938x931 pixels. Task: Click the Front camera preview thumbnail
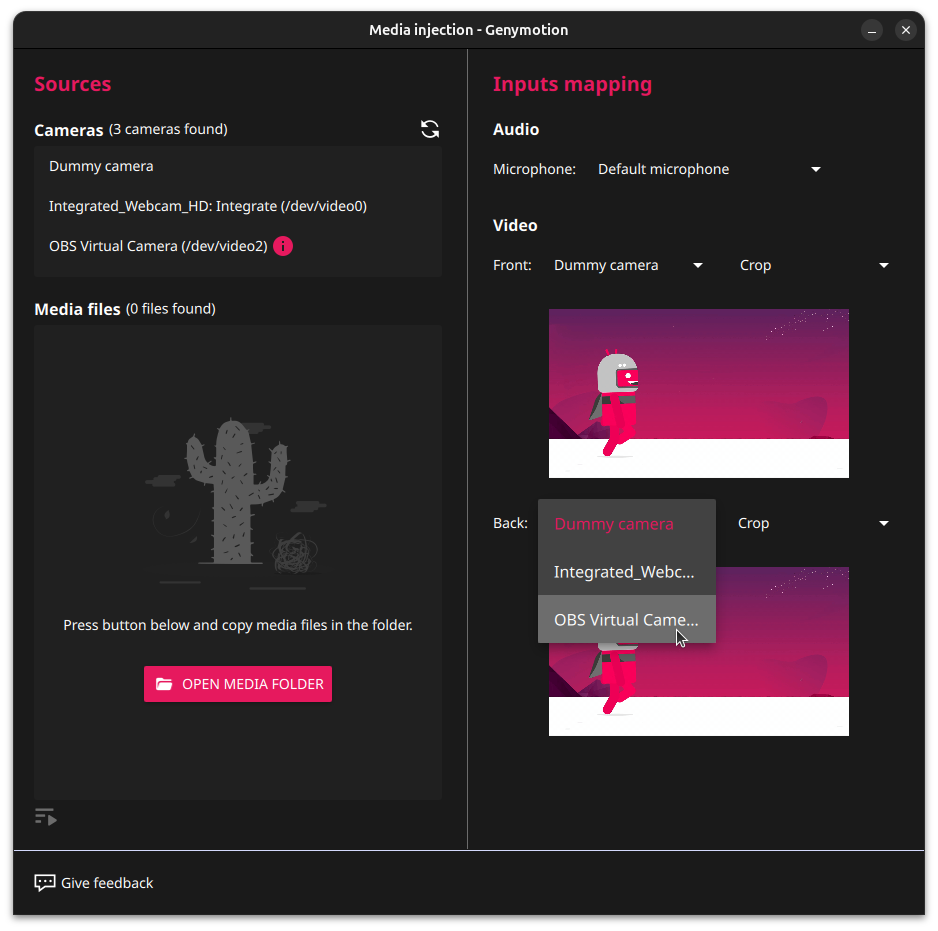tap(699, 393)
